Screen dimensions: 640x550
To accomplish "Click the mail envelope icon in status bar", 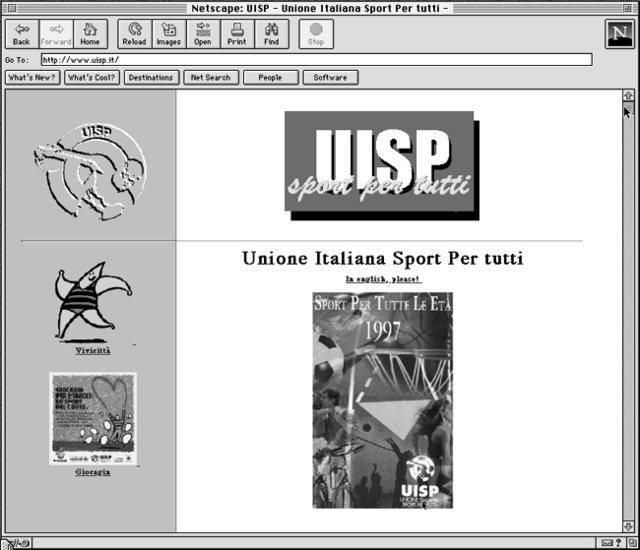I will (607, 543).
